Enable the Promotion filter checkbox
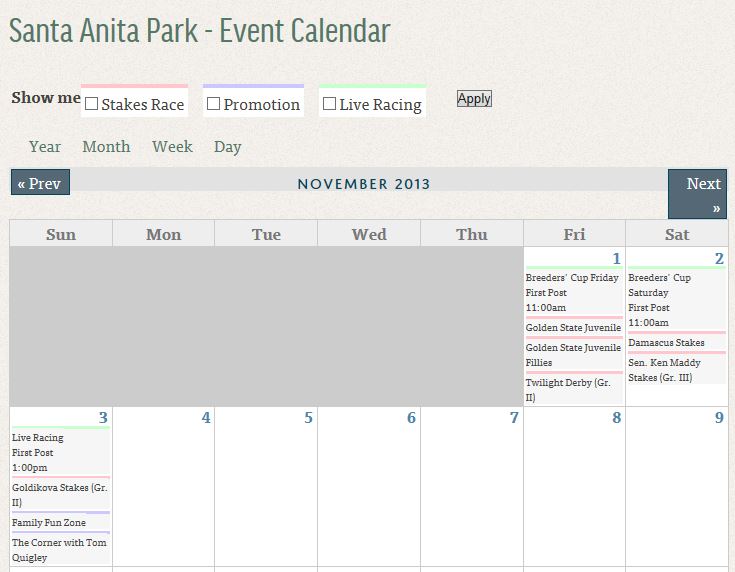 coord(213,104)
